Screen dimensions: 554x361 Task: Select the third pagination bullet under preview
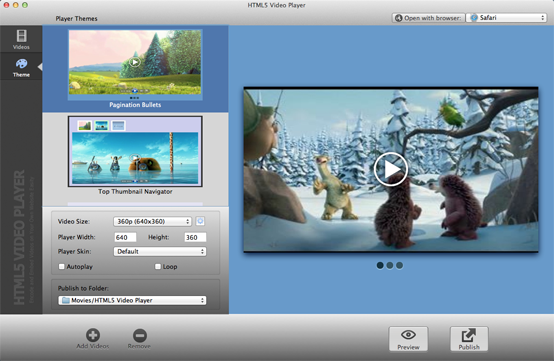pyautogui.click(x=399, y=265)
